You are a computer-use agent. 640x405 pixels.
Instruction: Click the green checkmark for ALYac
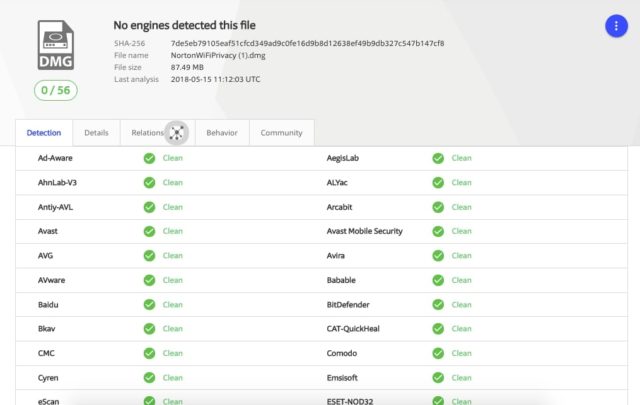[x=438, y=182]
